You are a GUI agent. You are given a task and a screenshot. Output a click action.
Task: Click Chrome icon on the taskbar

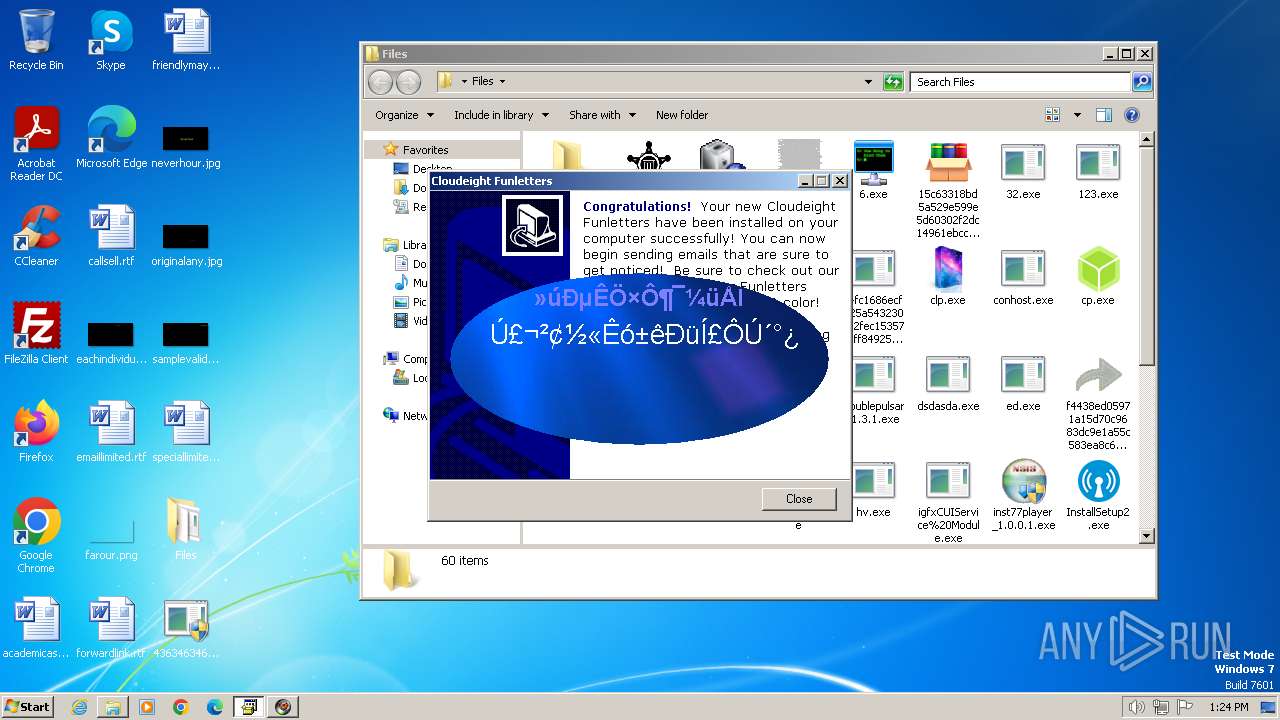tap(181, 707)
